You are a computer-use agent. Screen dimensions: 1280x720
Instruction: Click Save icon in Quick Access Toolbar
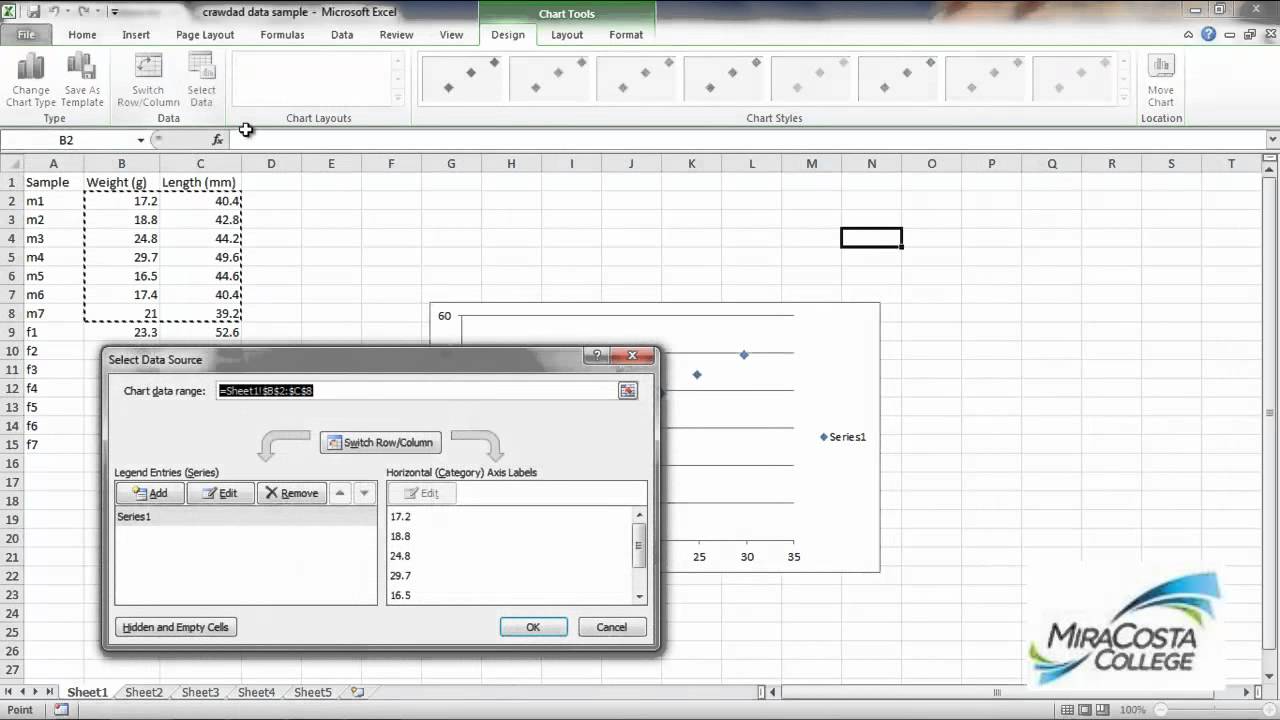(x=34, y=12)
